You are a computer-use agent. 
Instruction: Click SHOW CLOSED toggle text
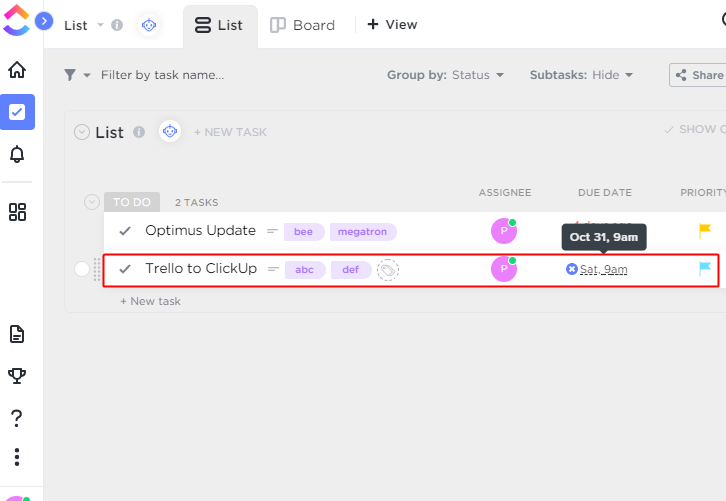click(x=695, y=129)
